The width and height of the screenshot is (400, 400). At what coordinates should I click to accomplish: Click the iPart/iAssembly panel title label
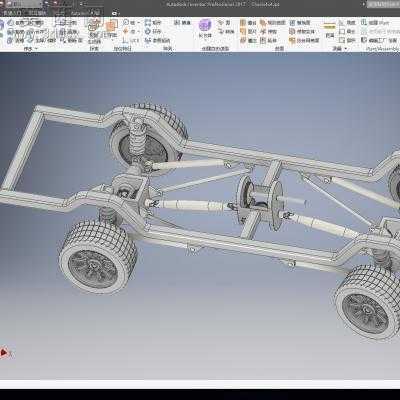382,49
